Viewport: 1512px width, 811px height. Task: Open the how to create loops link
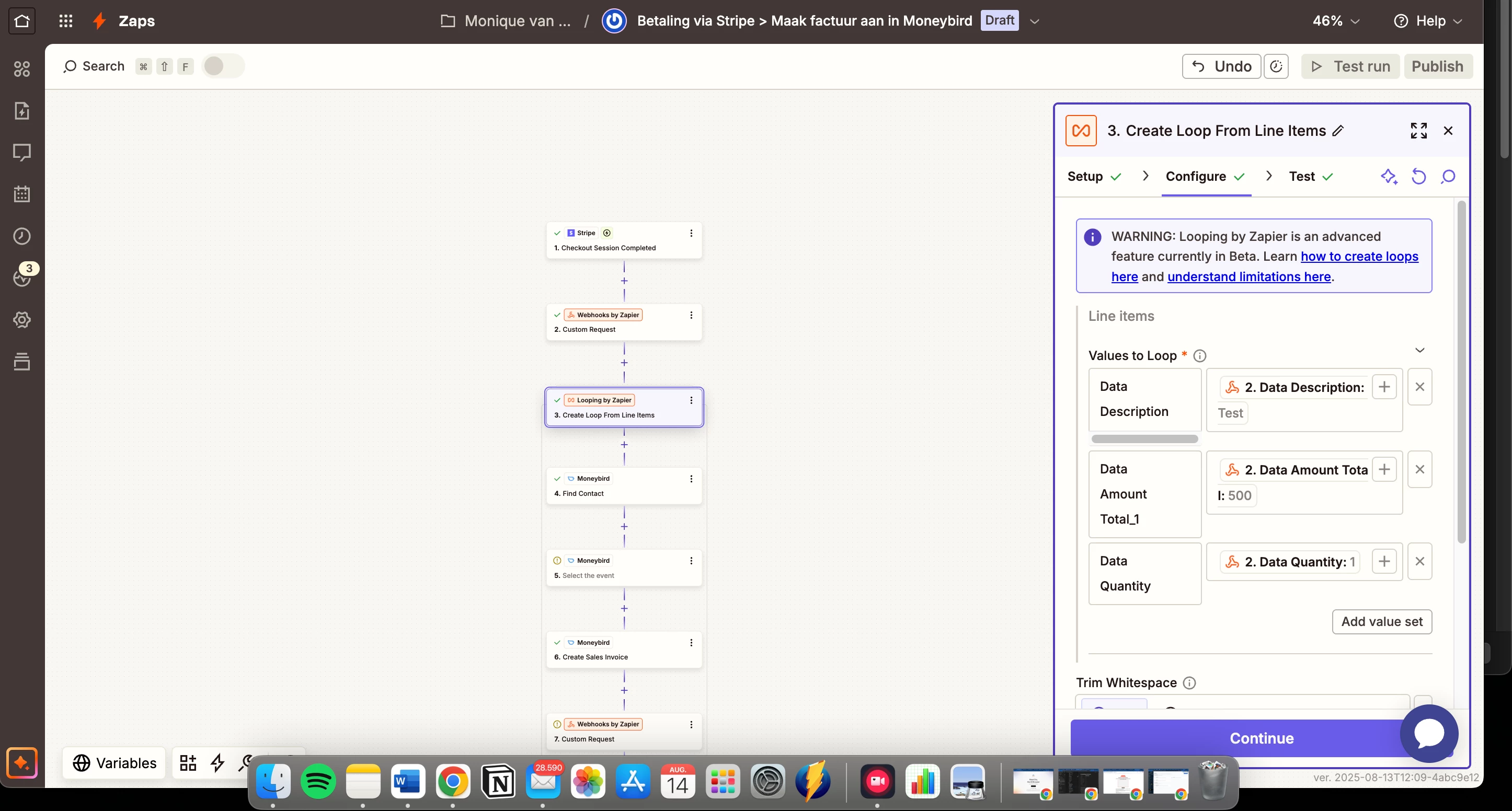coord(1359,257)
